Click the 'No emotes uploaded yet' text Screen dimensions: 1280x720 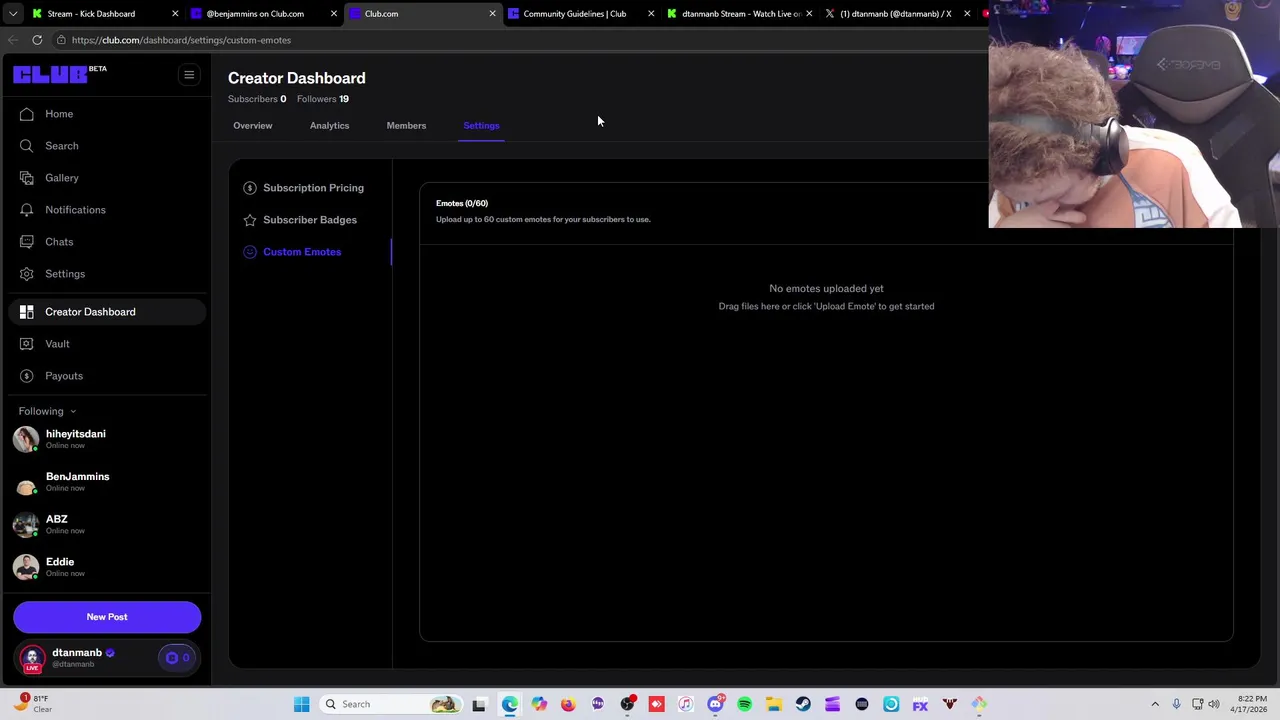tap(826, 288)
